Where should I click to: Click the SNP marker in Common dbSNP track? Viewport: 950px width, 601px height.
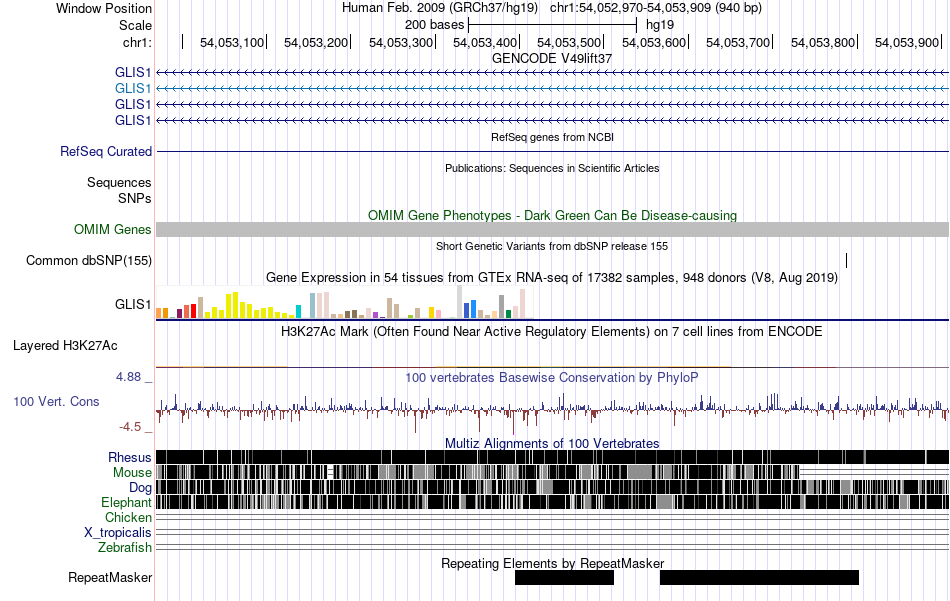(846, 261)
